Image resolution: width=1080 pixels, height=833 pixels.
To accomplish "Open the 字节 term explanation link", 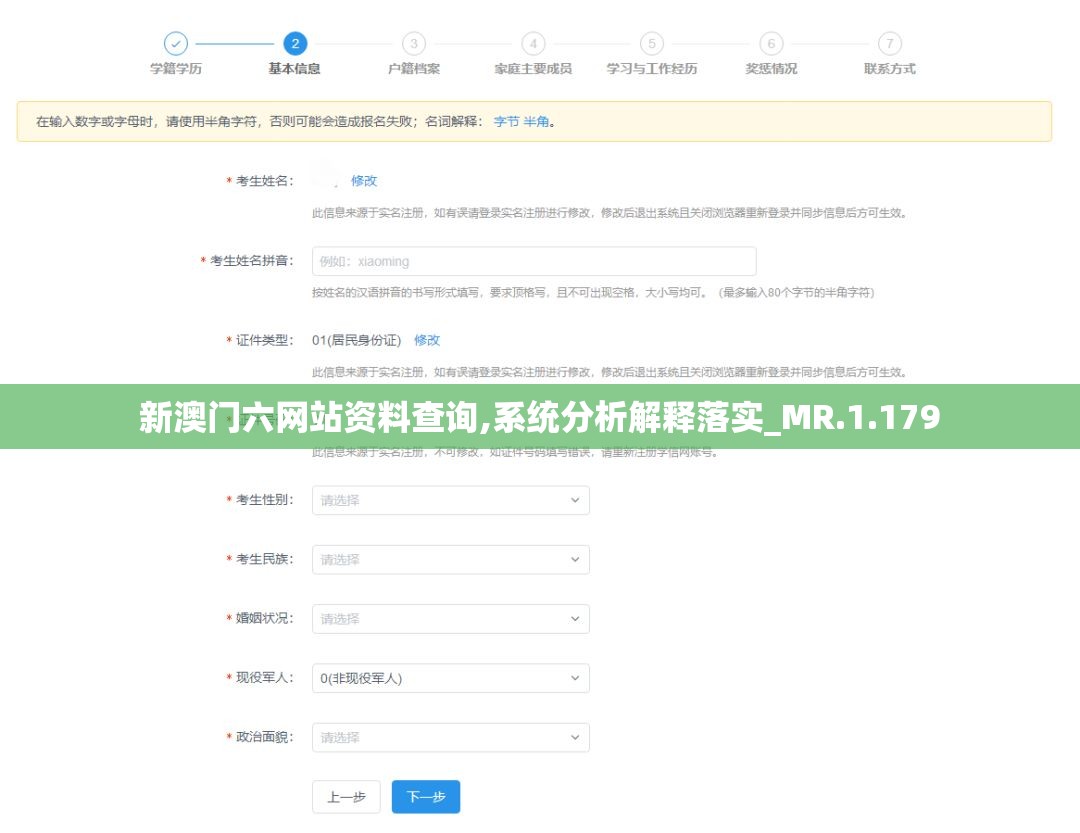I will pyautogui.click(x=506, y=122).
